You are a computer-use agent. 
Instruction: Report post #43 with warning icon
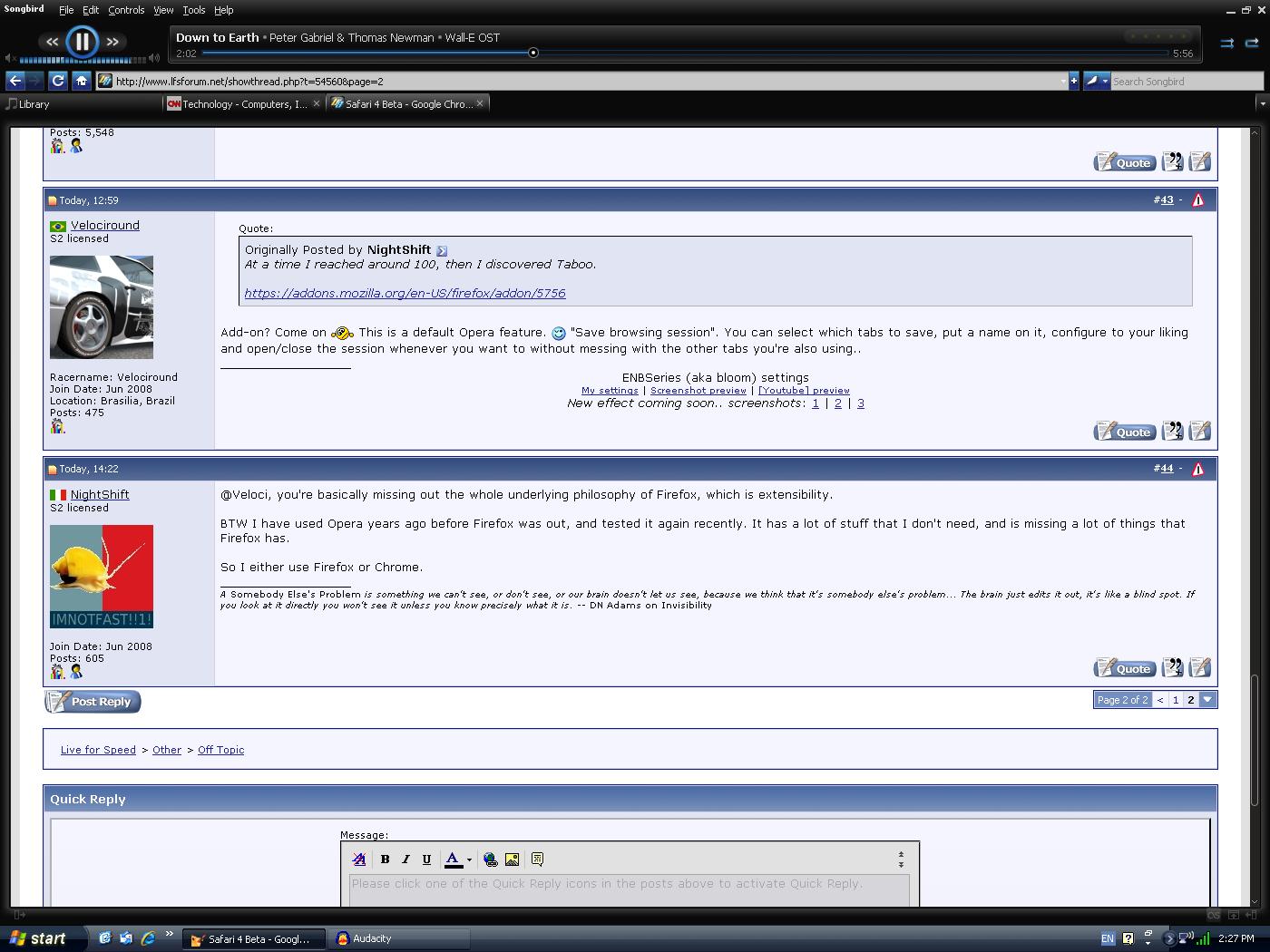click(1198, 200)
